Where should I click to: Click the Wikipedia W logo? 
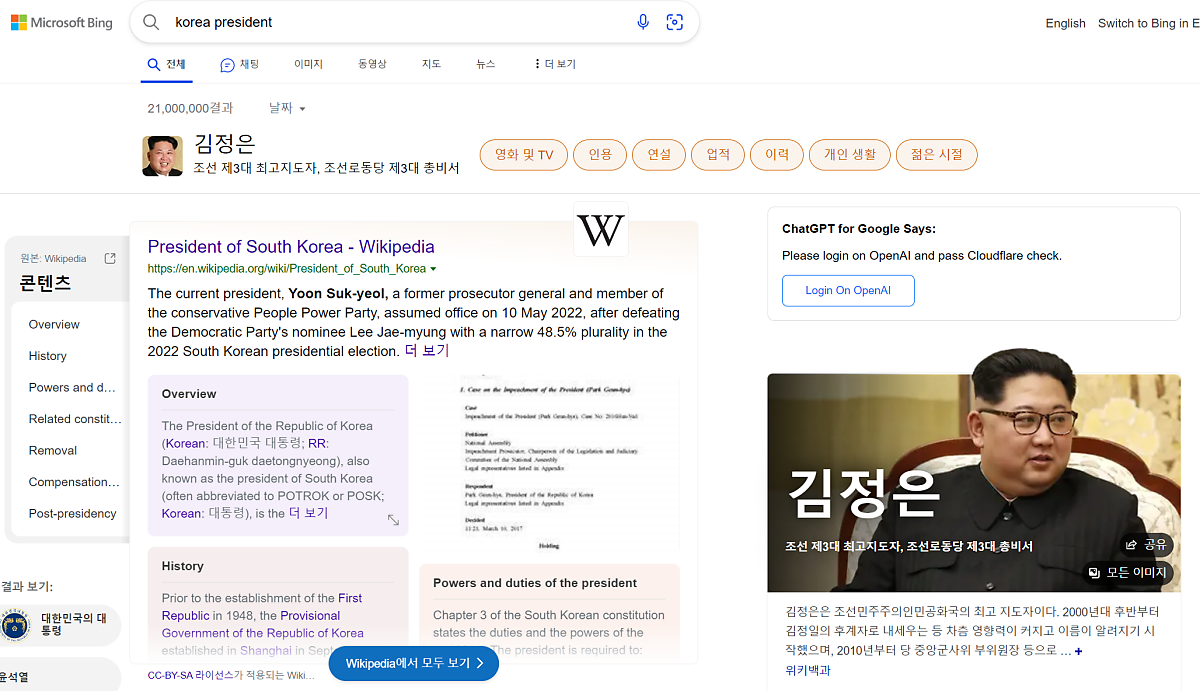coord(601,230)
